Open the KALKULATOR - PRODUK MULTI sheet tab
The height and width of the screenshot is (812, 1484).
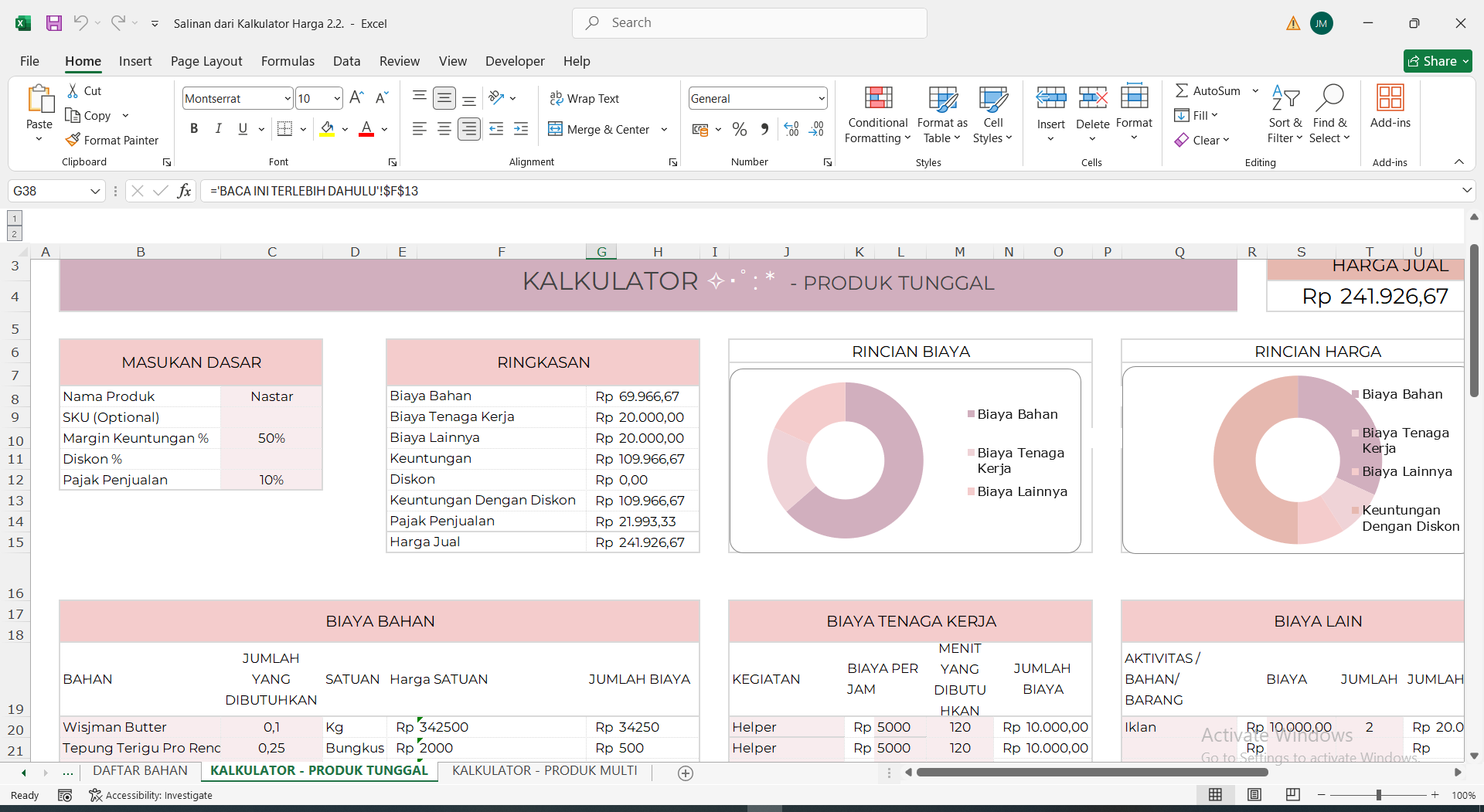(545, 770)
